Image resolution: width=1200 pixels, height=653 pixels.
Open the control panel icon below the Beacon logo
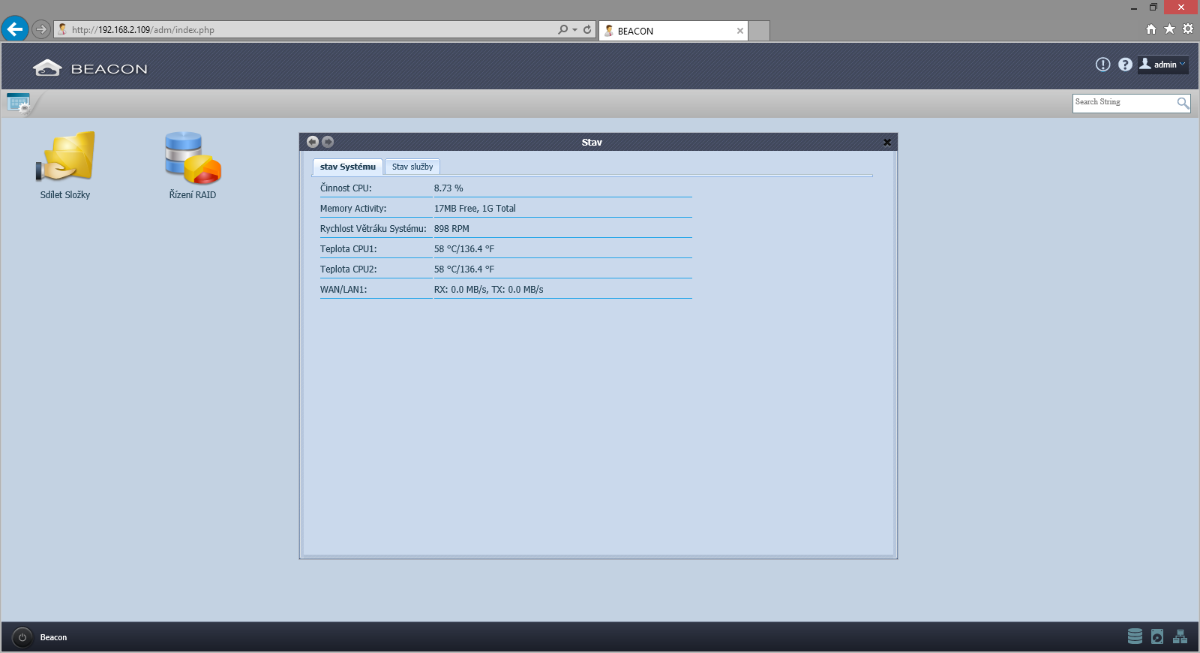coord(18,102)
